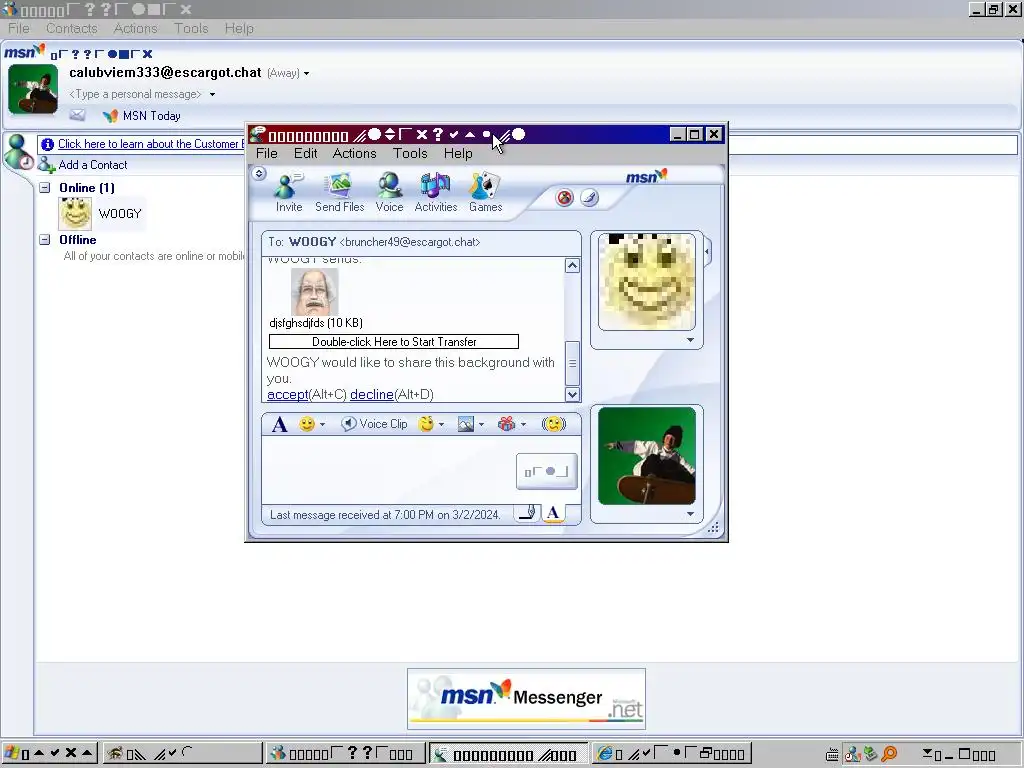
Task: Open Help menu in chat window
Action: pos(458,153)
